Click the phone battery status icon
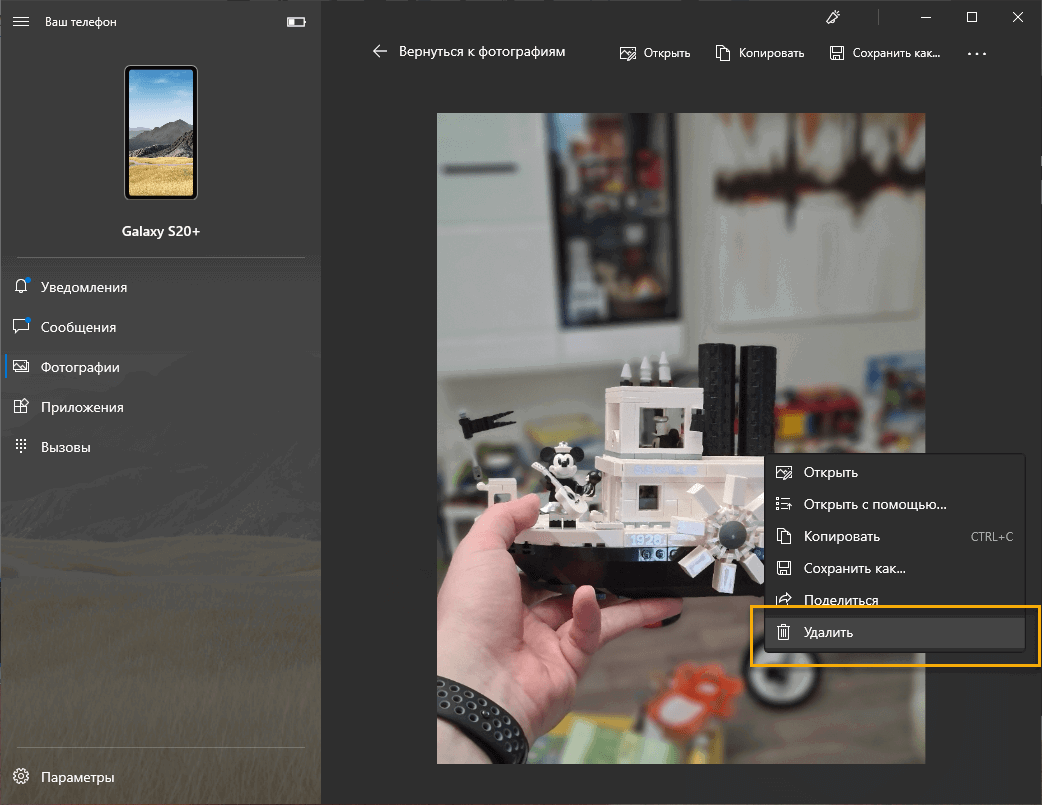Screen dimensions: 1042x805 [x=295, y=21]
